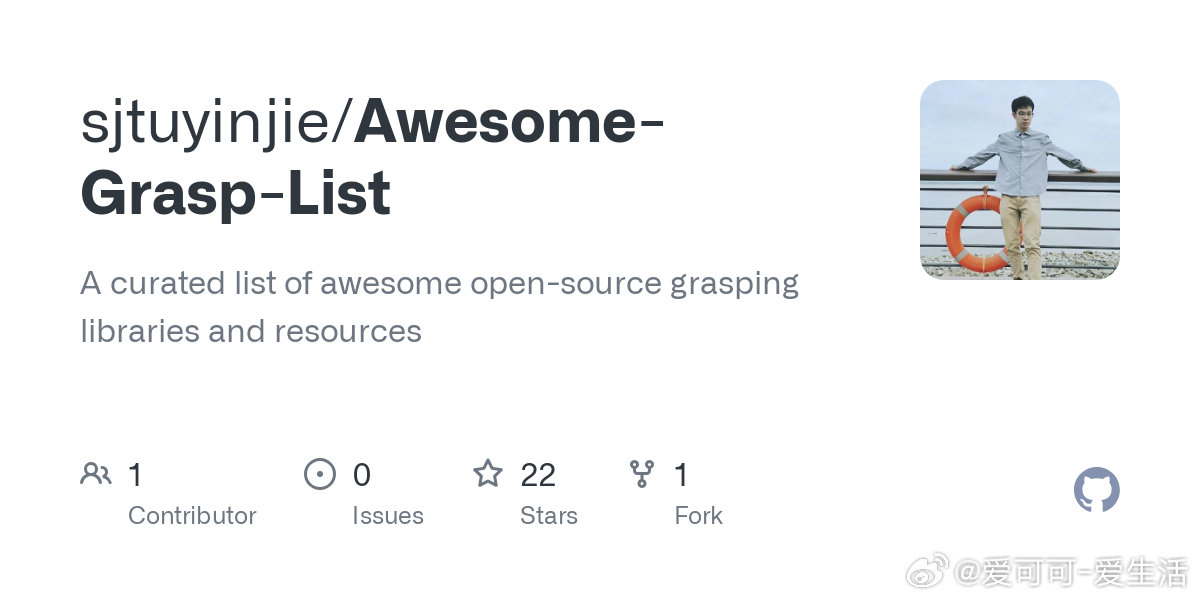Click the Issues label

pos(388,516)
